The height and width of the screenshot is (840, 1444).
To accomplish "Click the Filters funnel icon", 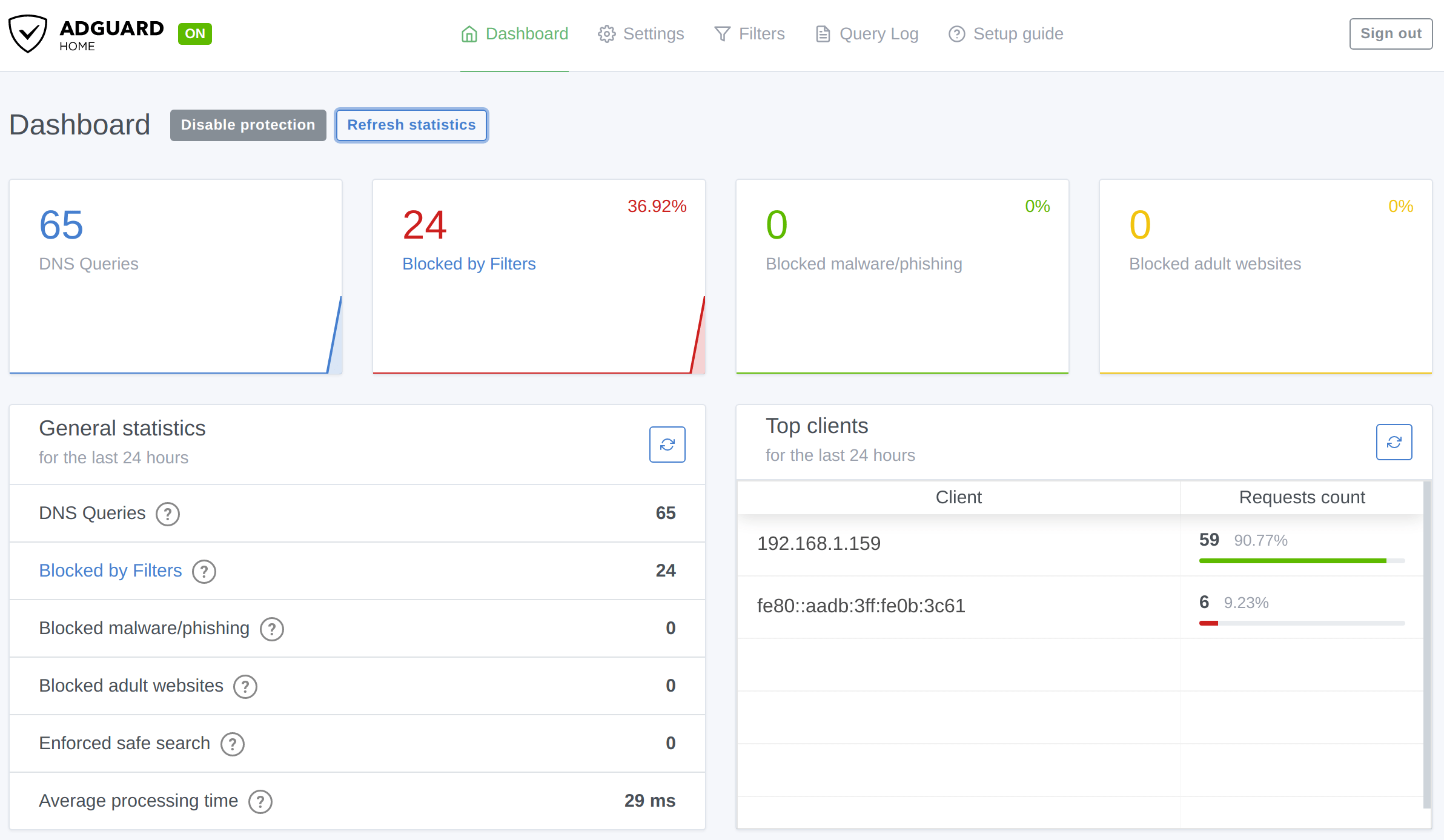I will point(722,34).
